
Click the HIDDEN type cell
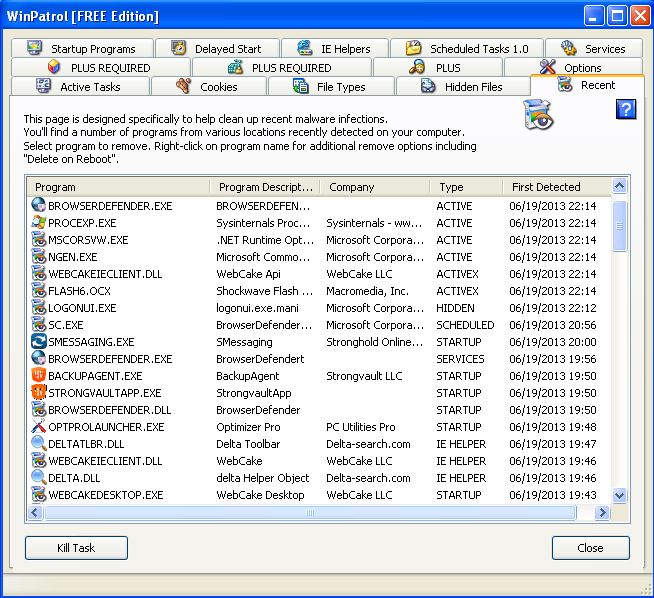[x=455, y=308]
